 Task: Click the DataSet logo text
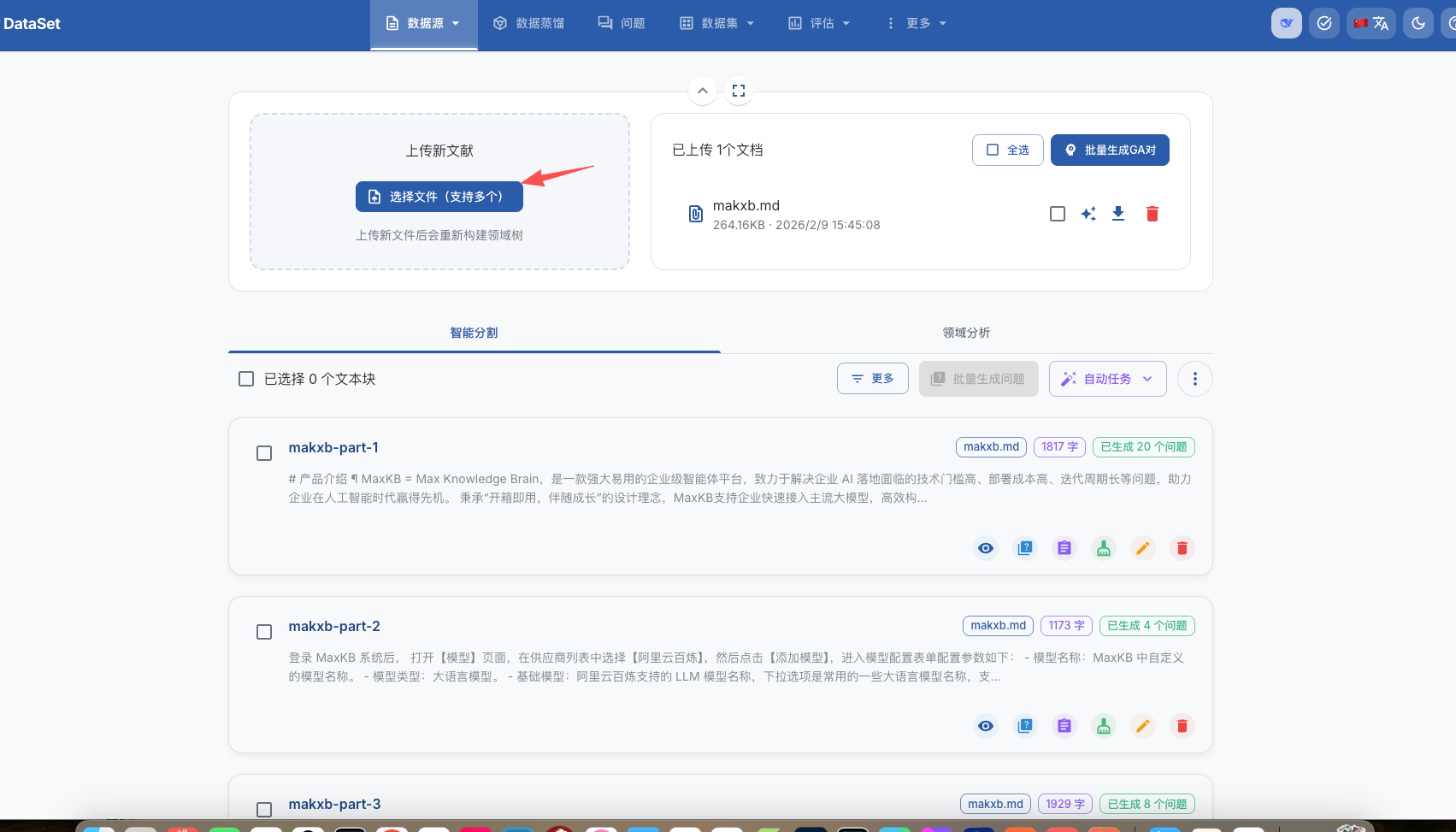(32, 24)
